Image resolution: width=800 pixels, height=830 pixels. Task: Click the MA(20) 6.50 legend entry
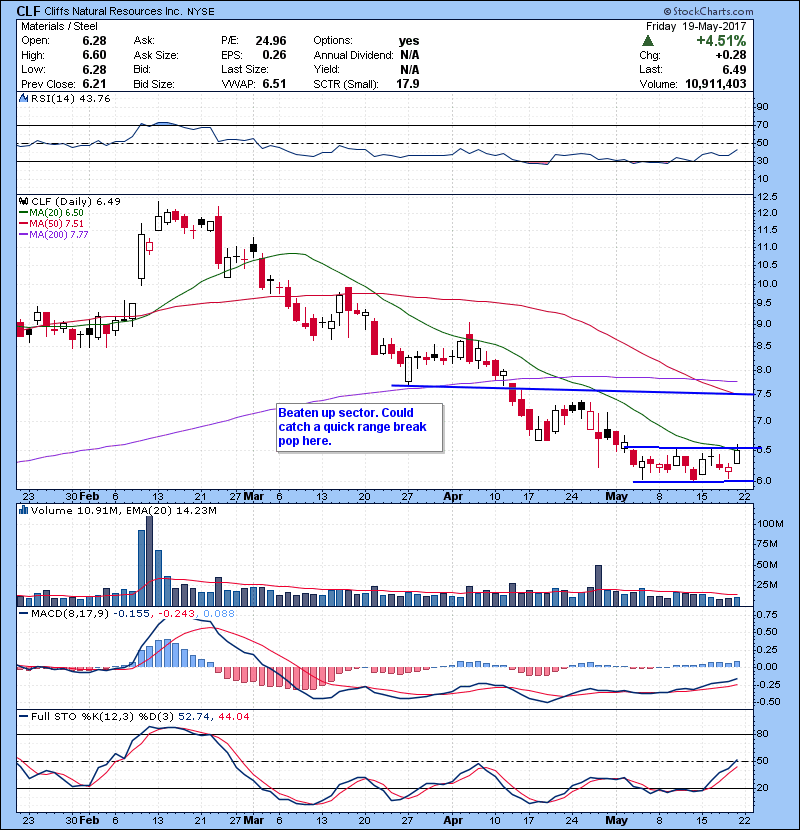[x=51, y=212]
